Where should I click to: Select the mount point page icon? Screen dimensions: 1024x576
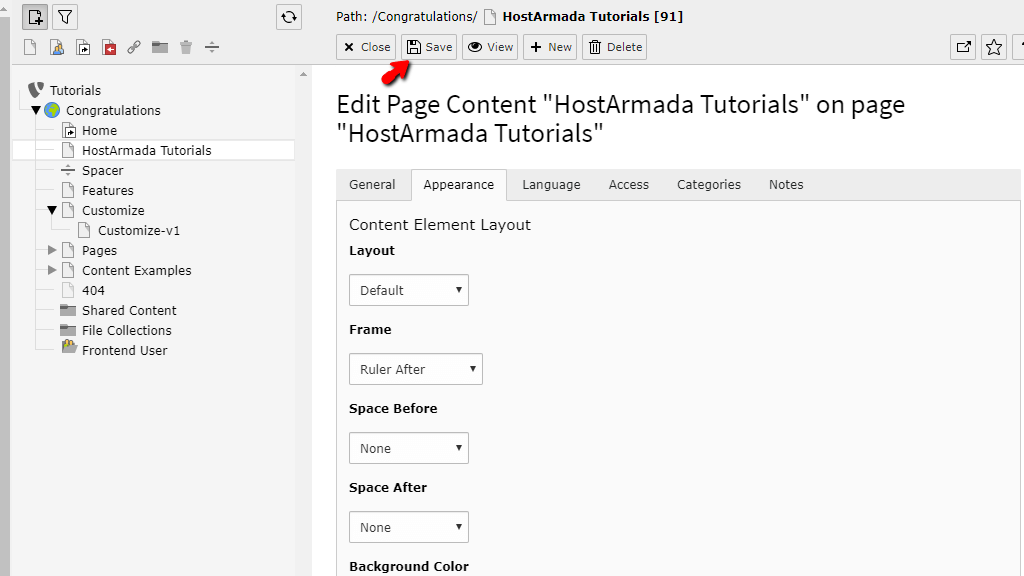(109, 47)
